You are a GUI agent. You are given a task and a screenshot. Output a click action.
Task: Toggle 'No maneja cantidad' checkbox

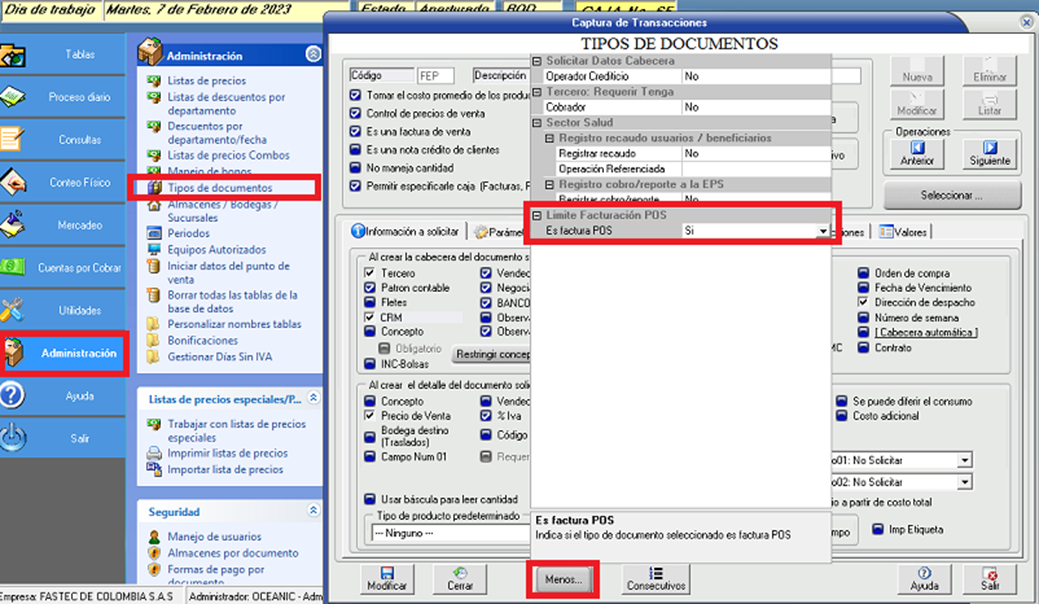(356, 167)
